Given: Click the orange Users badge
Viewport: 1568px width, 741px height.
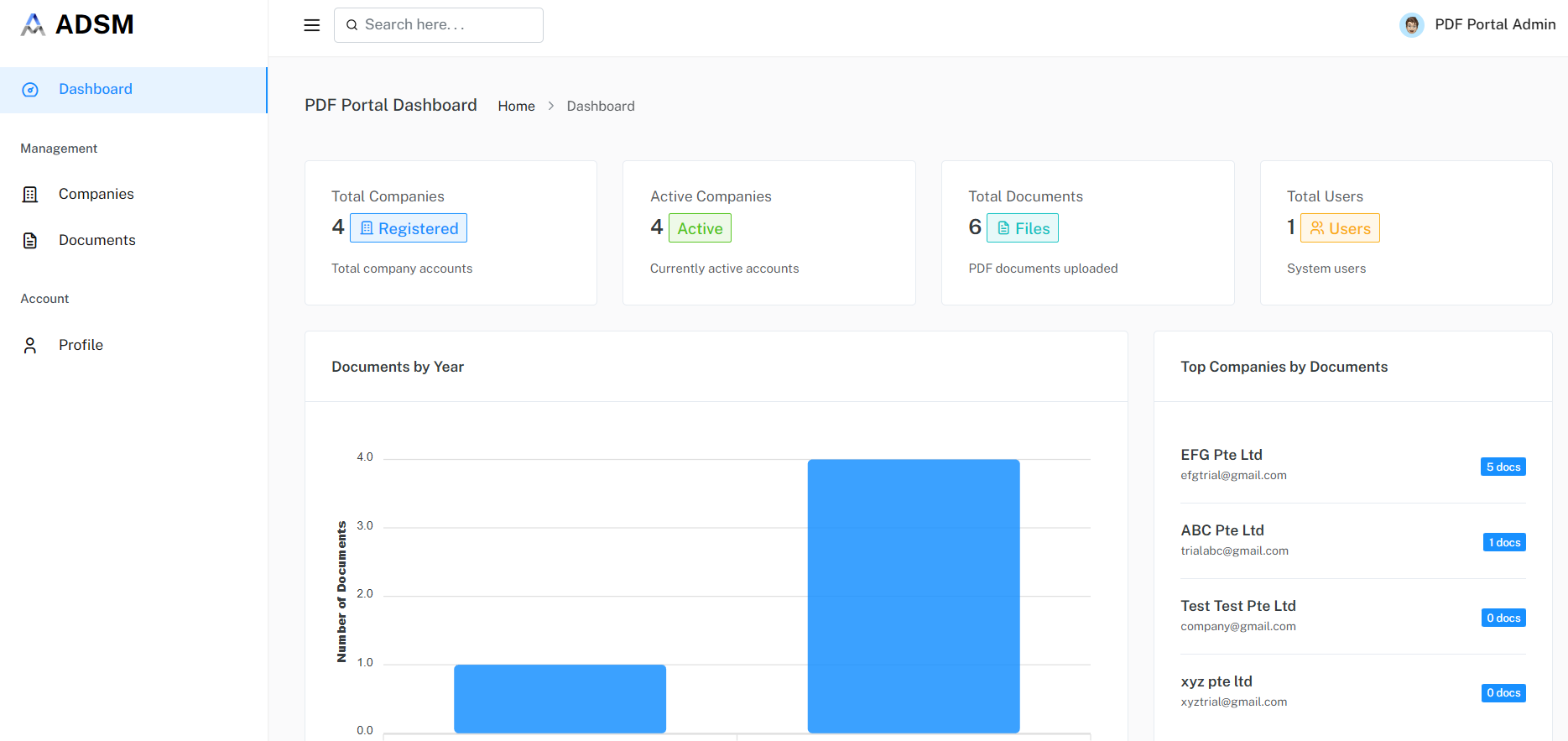Looking at the screenshot, I should tap(1339, 228).
